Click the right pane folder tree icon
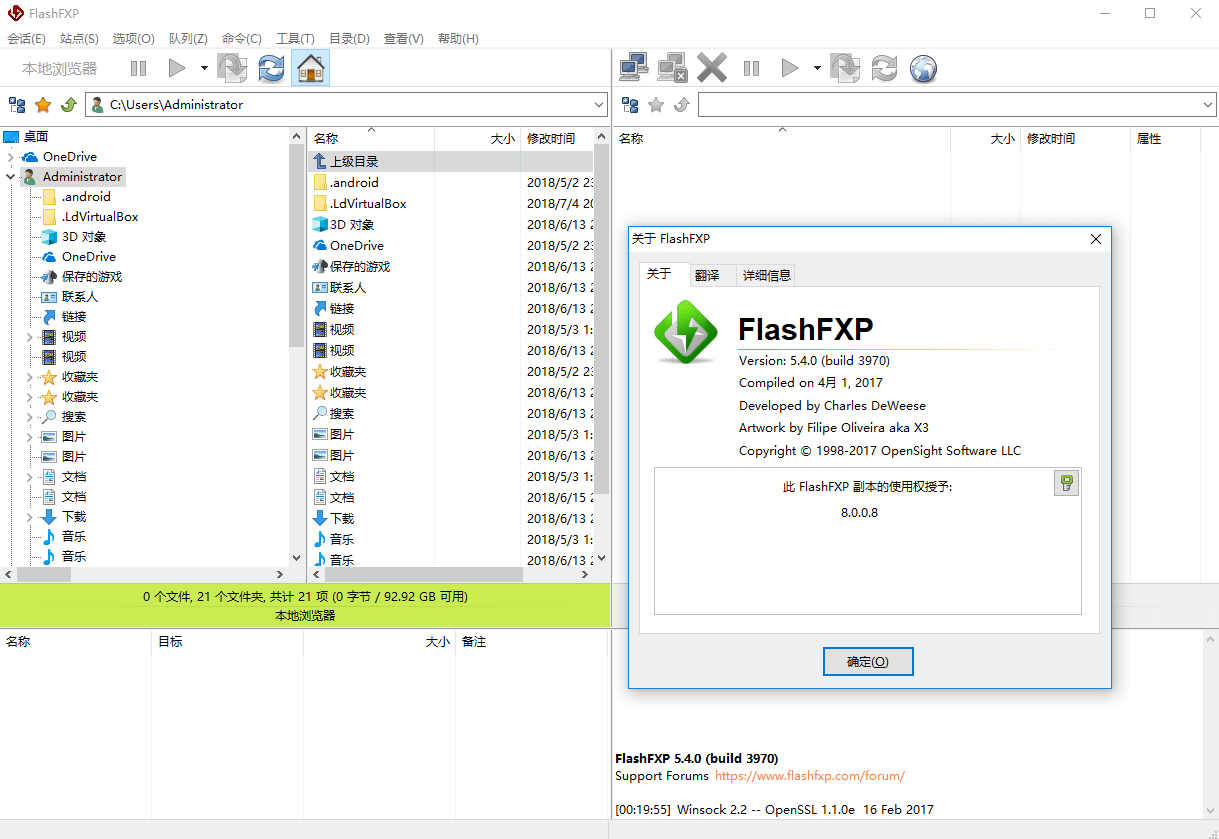 point(630,105)
